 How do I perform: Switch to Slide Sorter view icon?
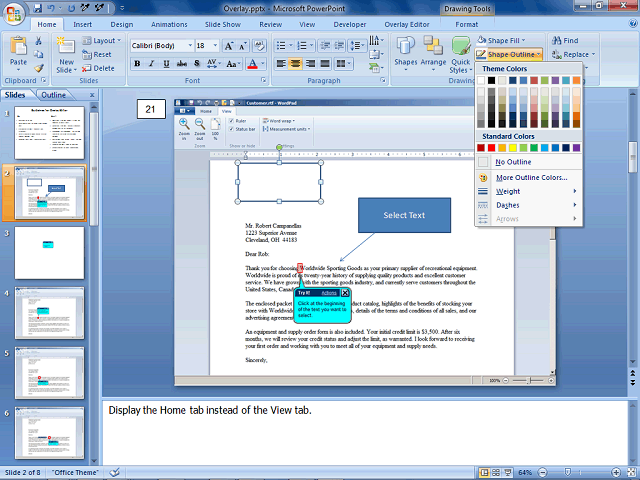point(496,473)
